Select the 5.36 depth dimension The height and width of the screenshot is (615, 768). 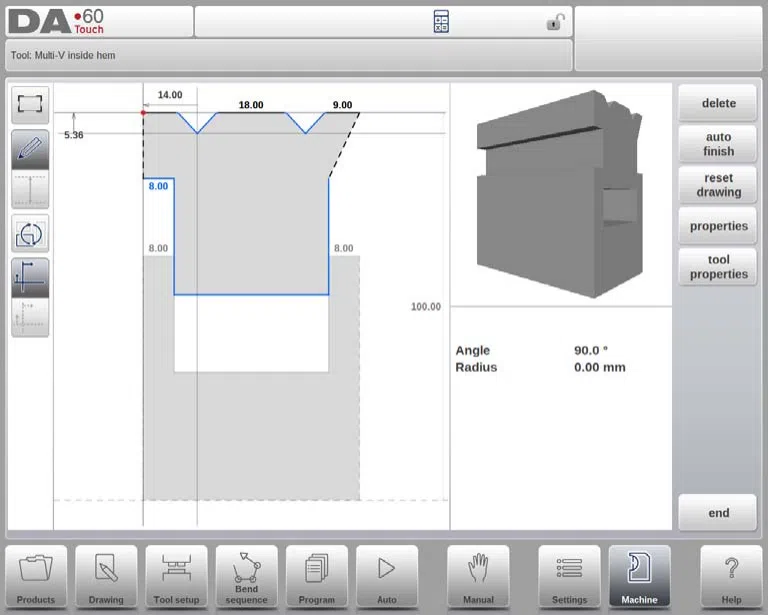point(73,135)
